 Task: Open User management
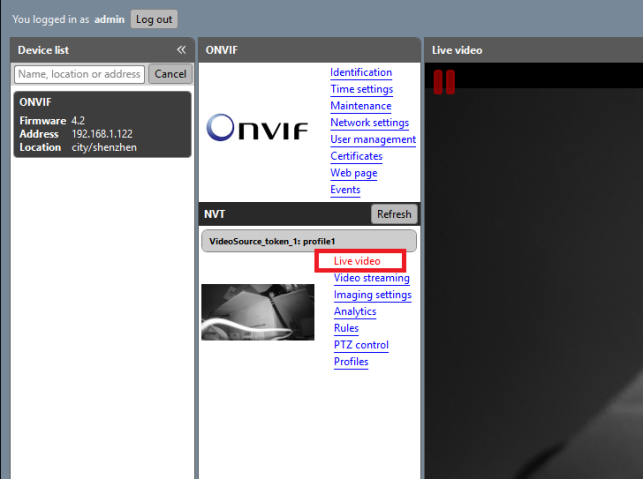click(x=373, y=140)
